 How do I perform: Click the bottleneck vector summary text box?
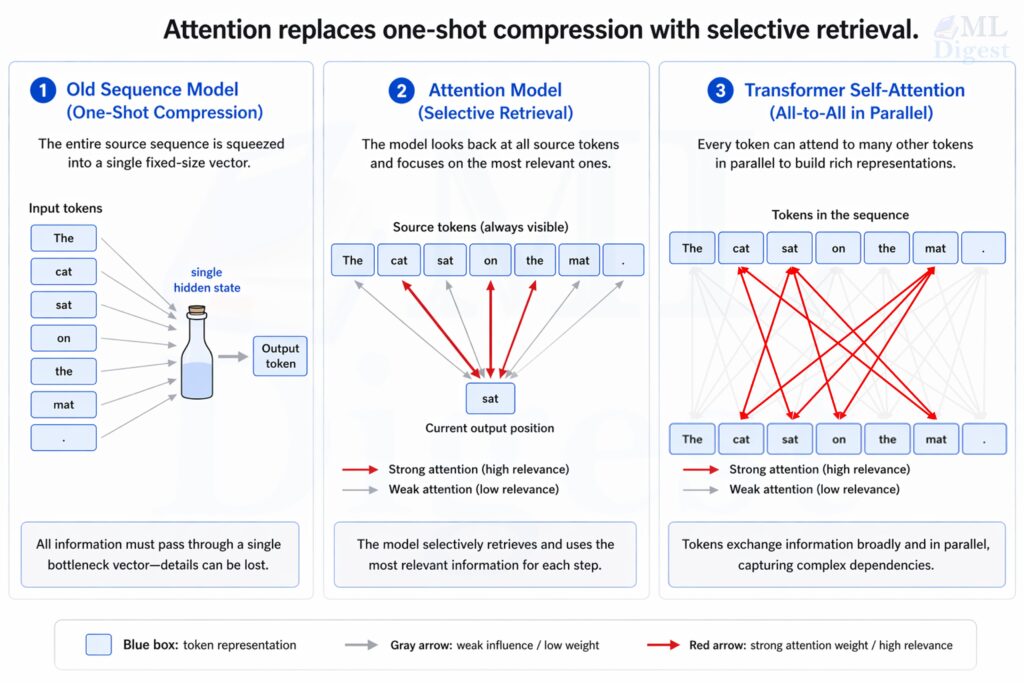159,554
